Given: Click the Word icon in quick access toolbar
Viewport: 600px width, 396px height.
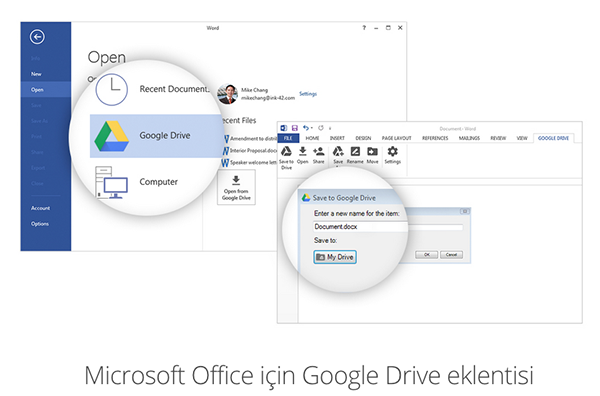Looking at the screenshot, I should [x=284, y=128].
